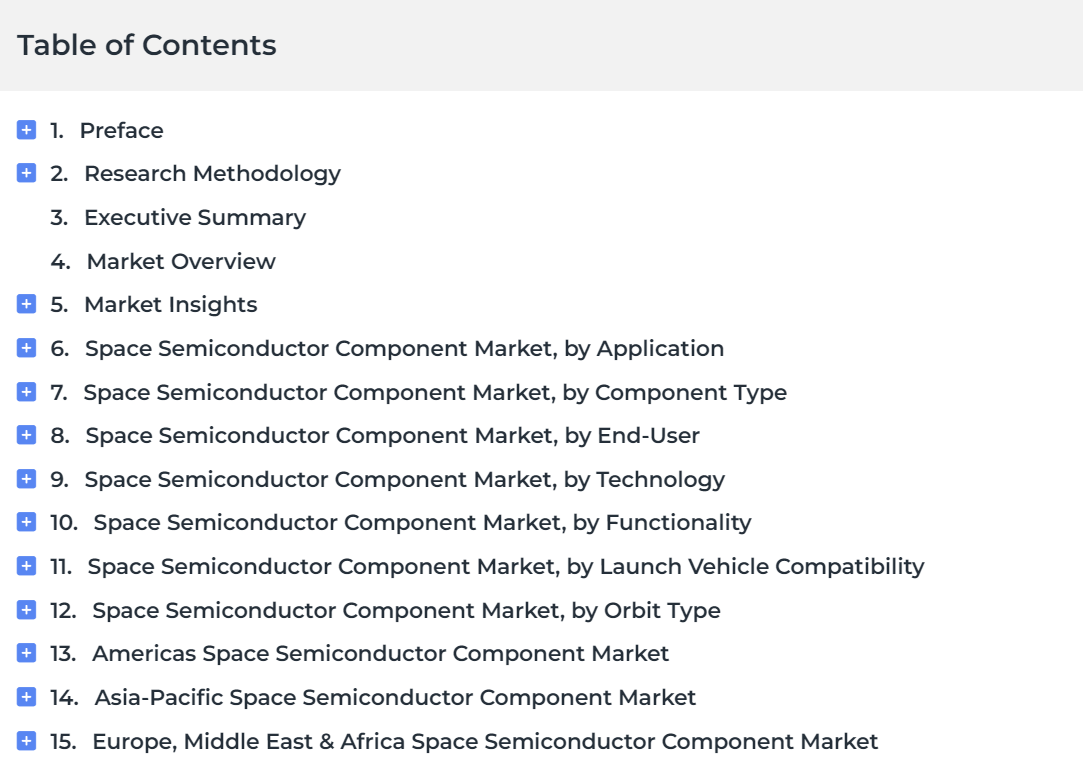1083x764 pixels.
Task: Expand the Research Methodology plus icon
Action: point(26,173)
